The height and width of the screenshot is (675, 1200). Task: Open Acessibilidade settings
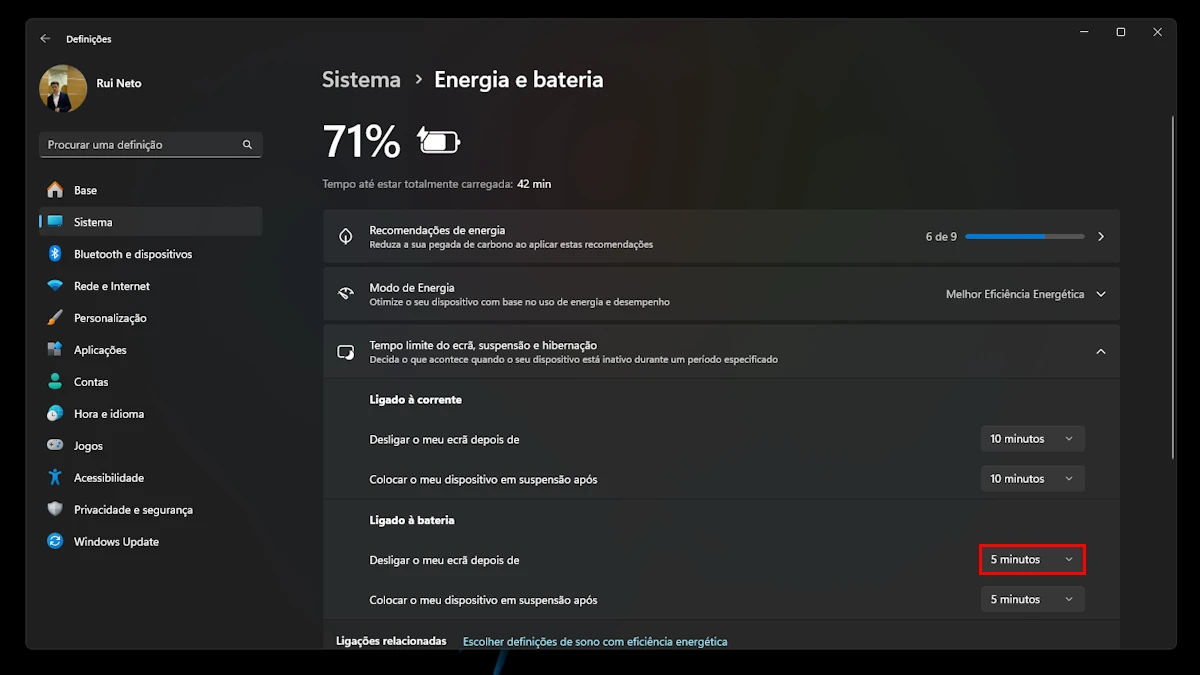point(108,478)
